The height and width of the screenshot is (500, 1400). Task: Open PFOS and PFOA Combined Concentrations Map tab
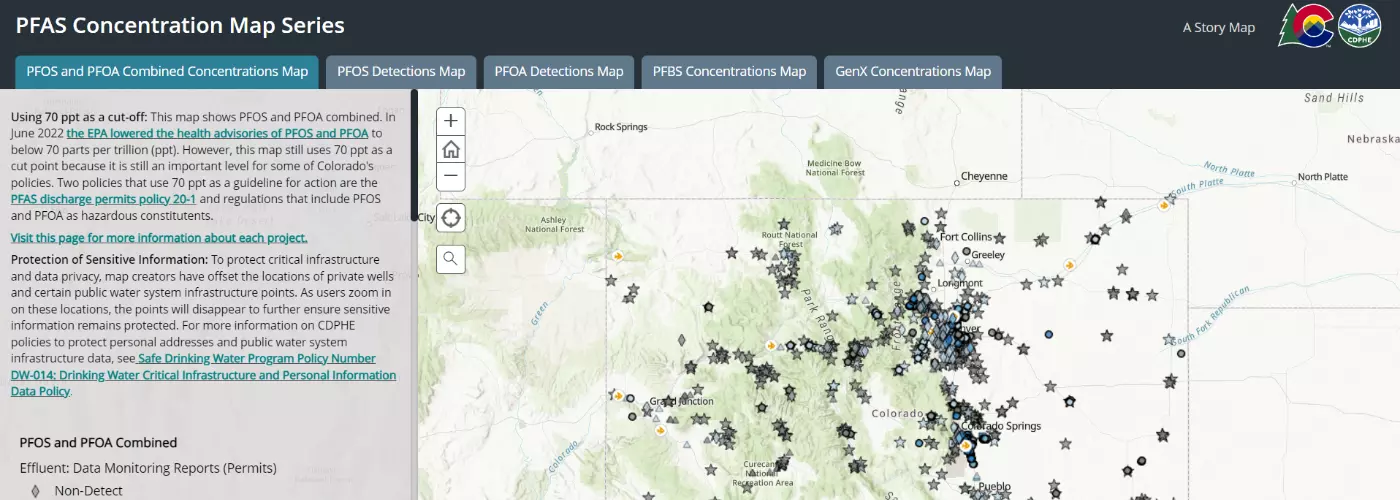(167, 72)
